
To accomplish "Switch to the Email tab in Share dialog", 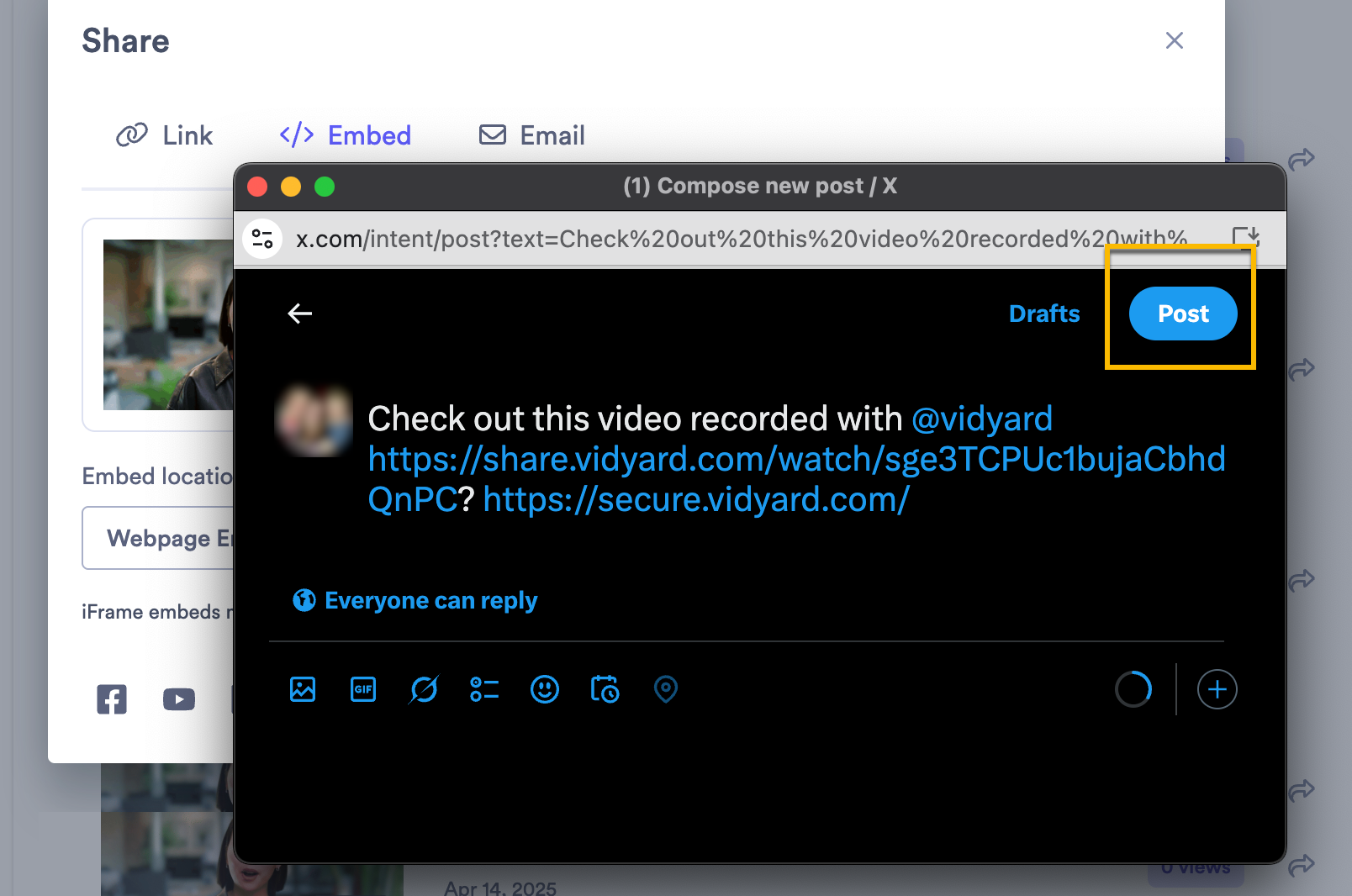I will click(x=531, y=135).
